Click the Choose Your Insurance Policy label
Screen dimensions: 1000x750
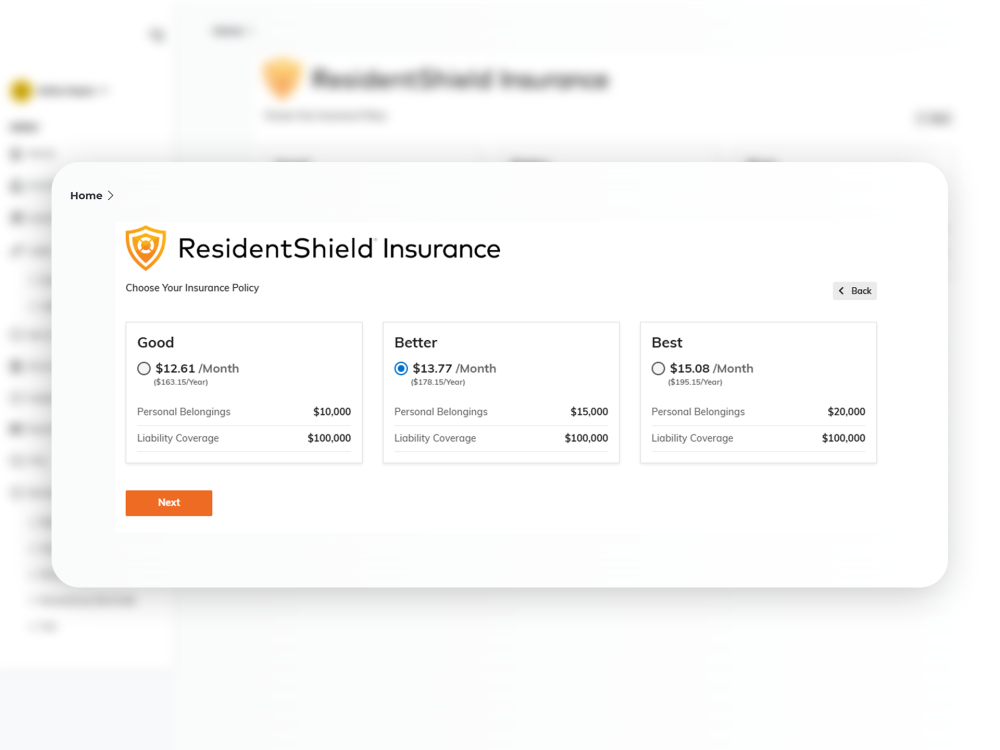pos(192,287)
